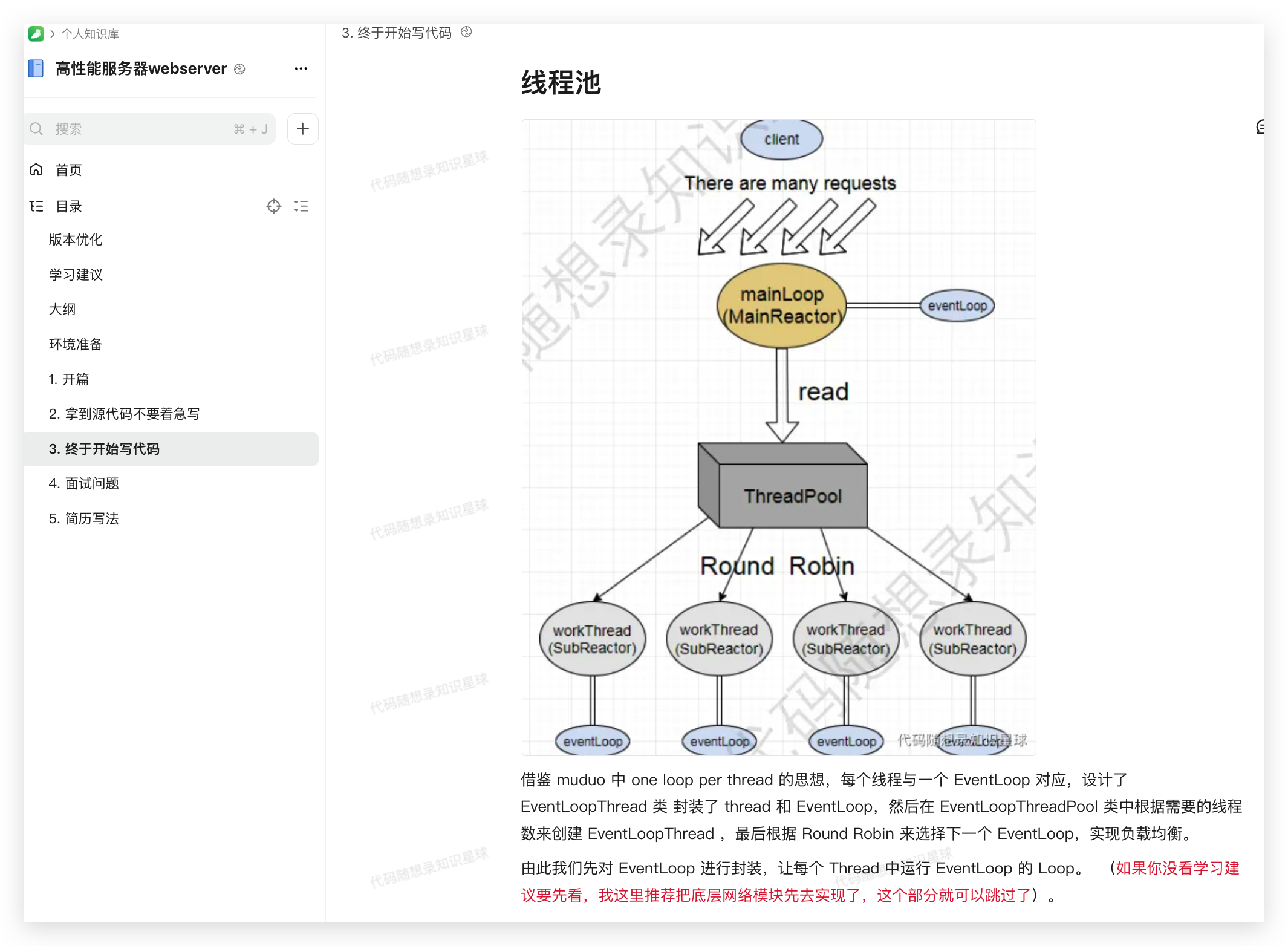Click the globe icon next to 3. 终于开始写代码 heading

[x=466, y=32]
